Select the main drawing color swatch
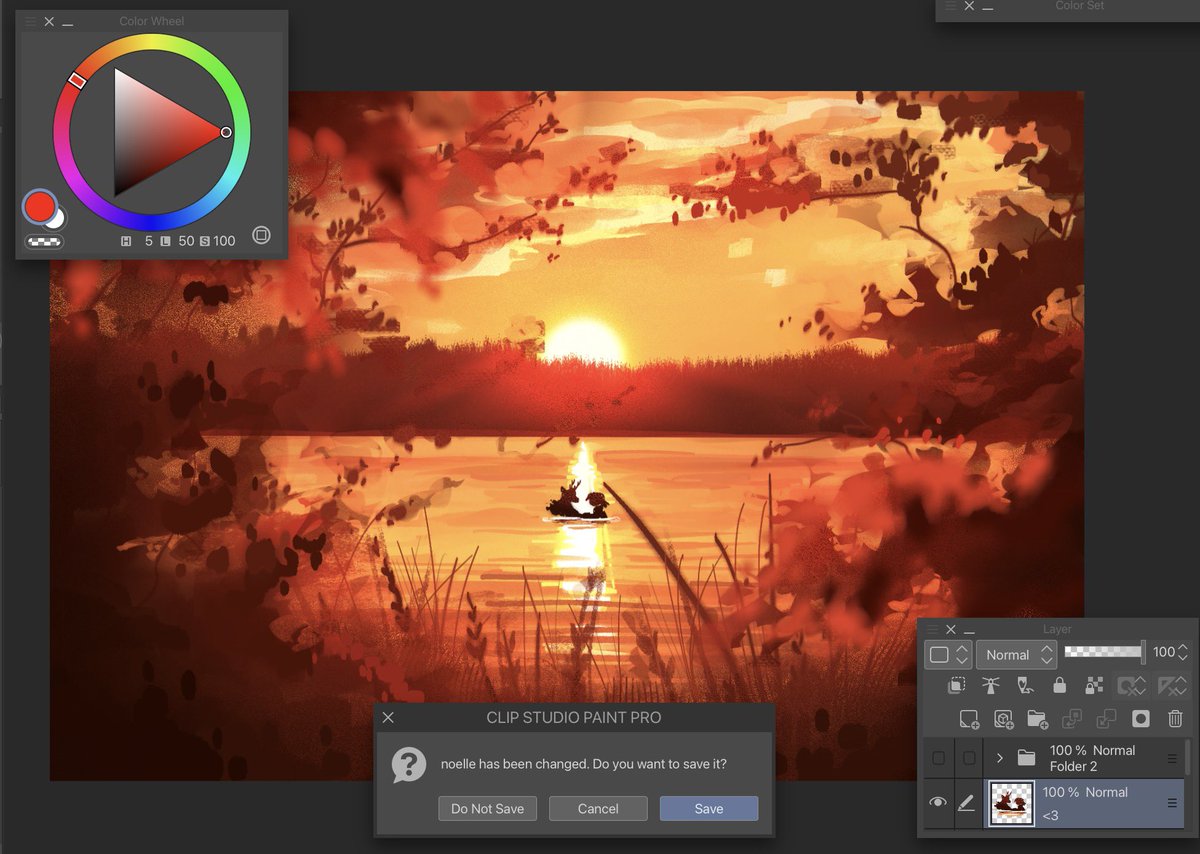 pyautogui.click(x=39, y=207)
